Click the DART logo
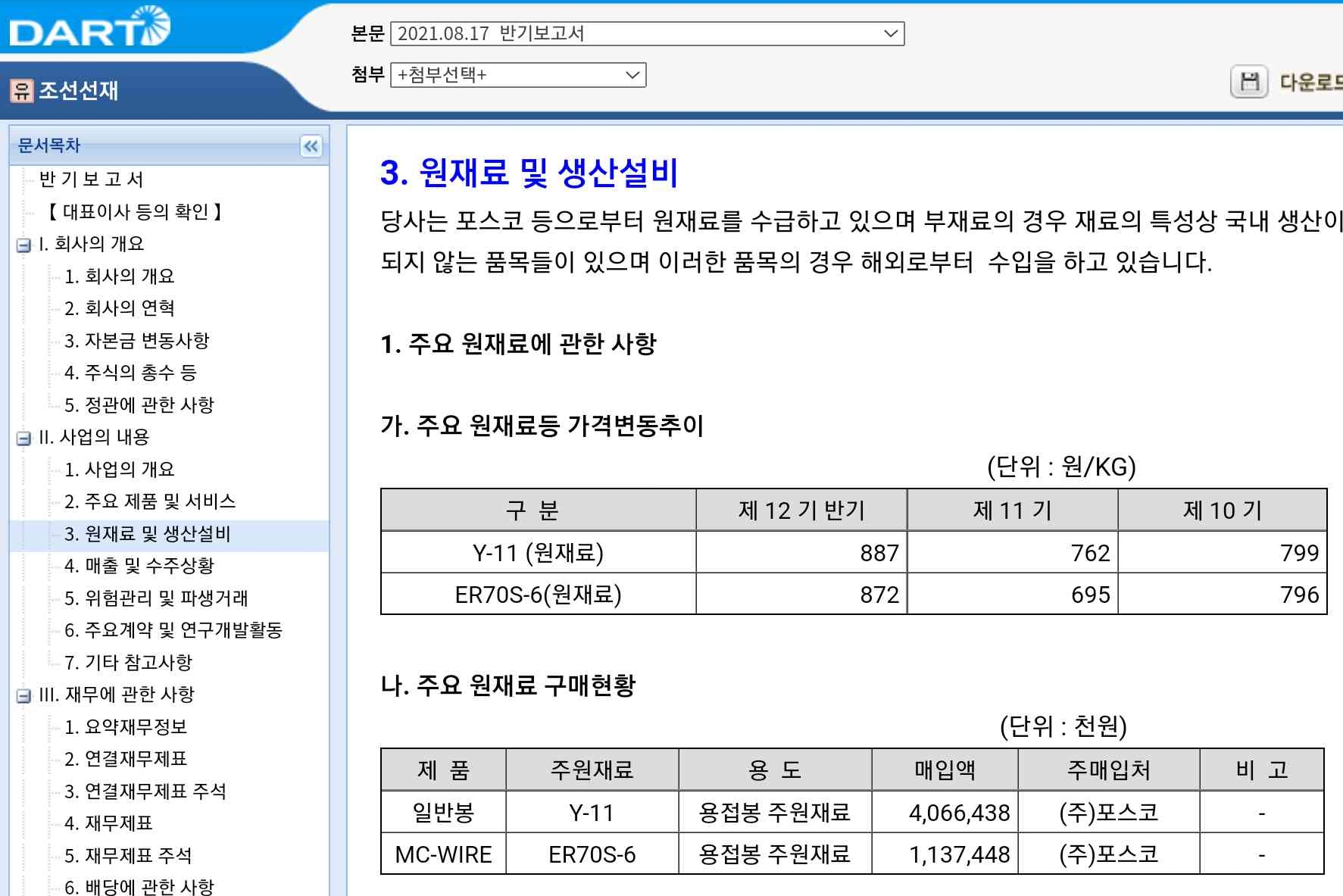Screen dimensions: 1343x896 click(89, 27)
